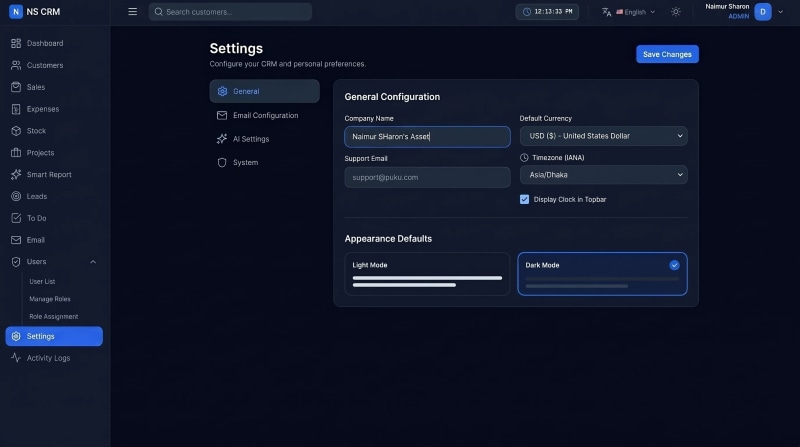Screen dimensions: 800x447
Task: Click the Expenses receipt icon
Action: pos(16,109)
